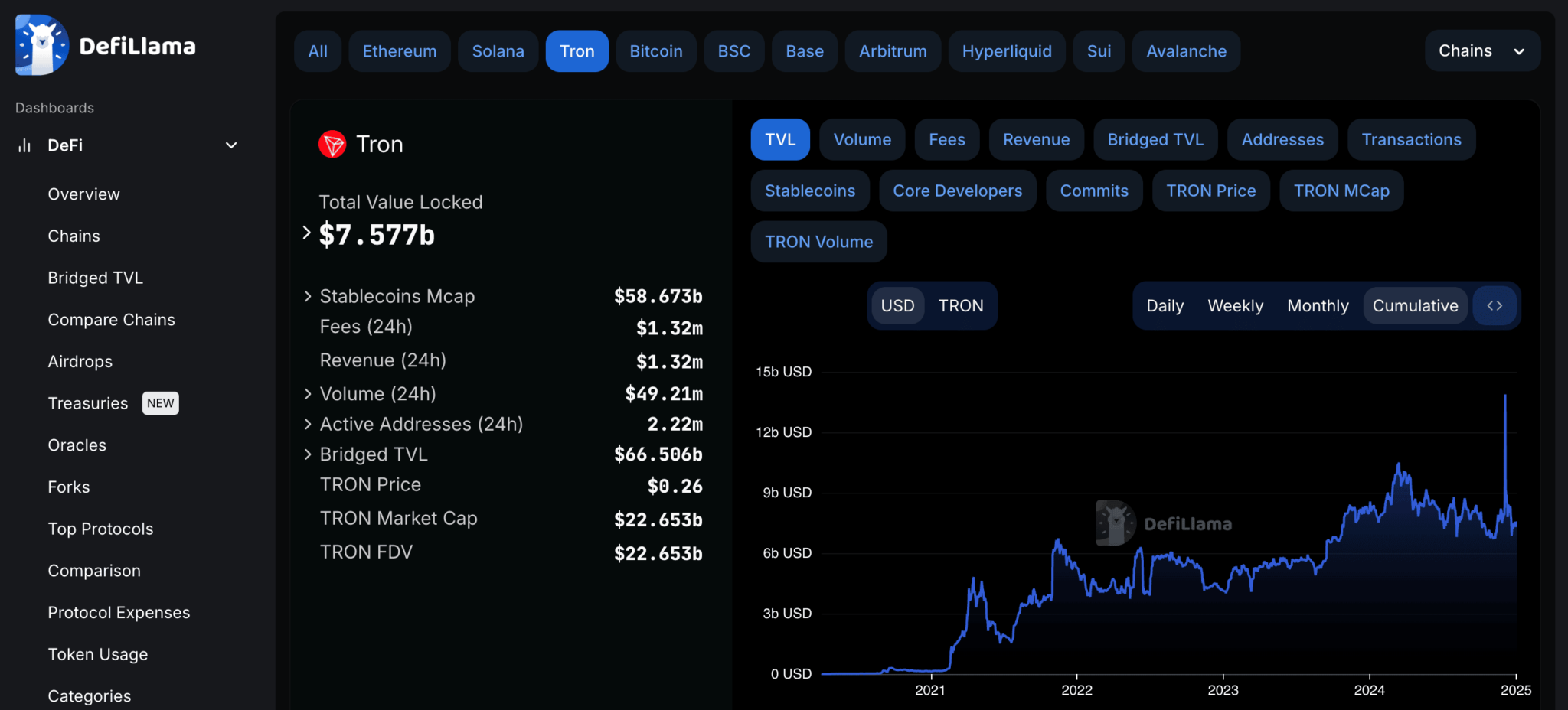Select the TRON Price chart tab

[x=1210, y=191]
